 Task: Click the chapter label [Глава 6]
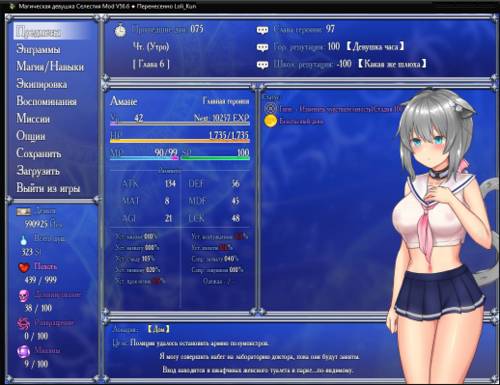coord(151,64)
